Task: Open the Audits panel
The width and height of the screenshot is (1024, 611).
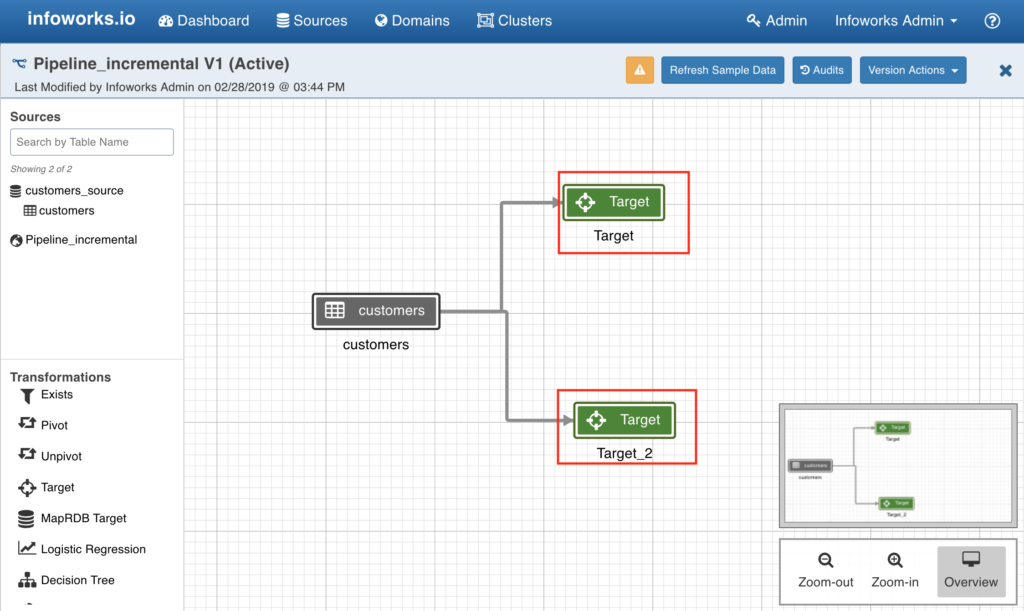Action: [x=821, y=70]
